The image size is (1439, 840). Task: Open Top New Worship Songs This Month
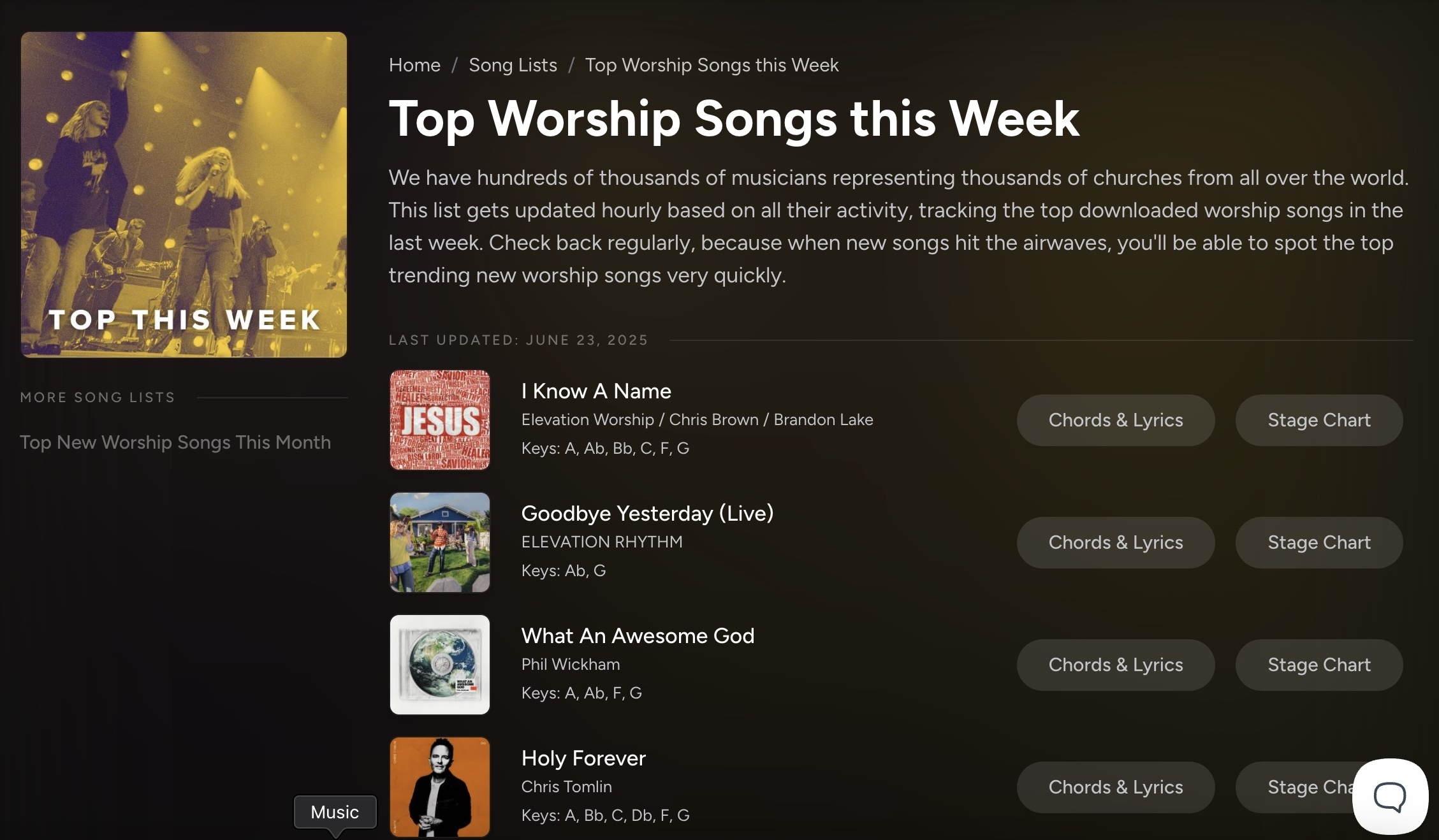[175, 442]
